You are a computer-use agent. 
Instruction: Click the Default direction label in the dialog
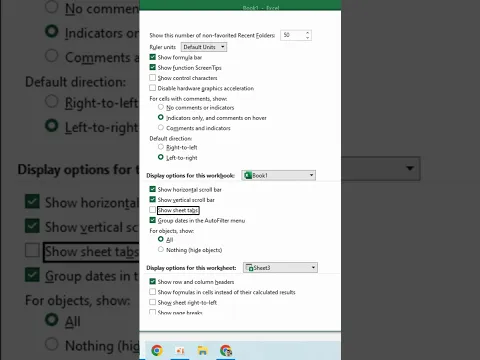coord(171,138)
